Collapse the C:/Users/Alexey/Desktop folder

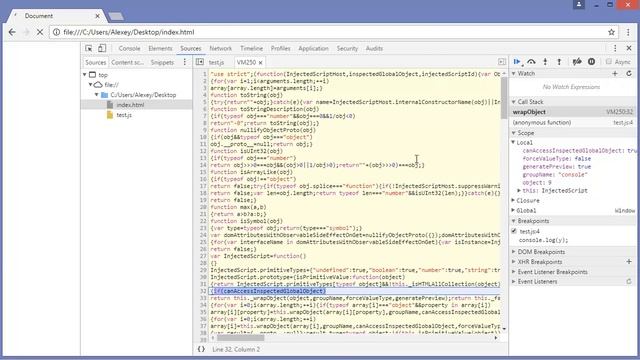tap(97, 95)
